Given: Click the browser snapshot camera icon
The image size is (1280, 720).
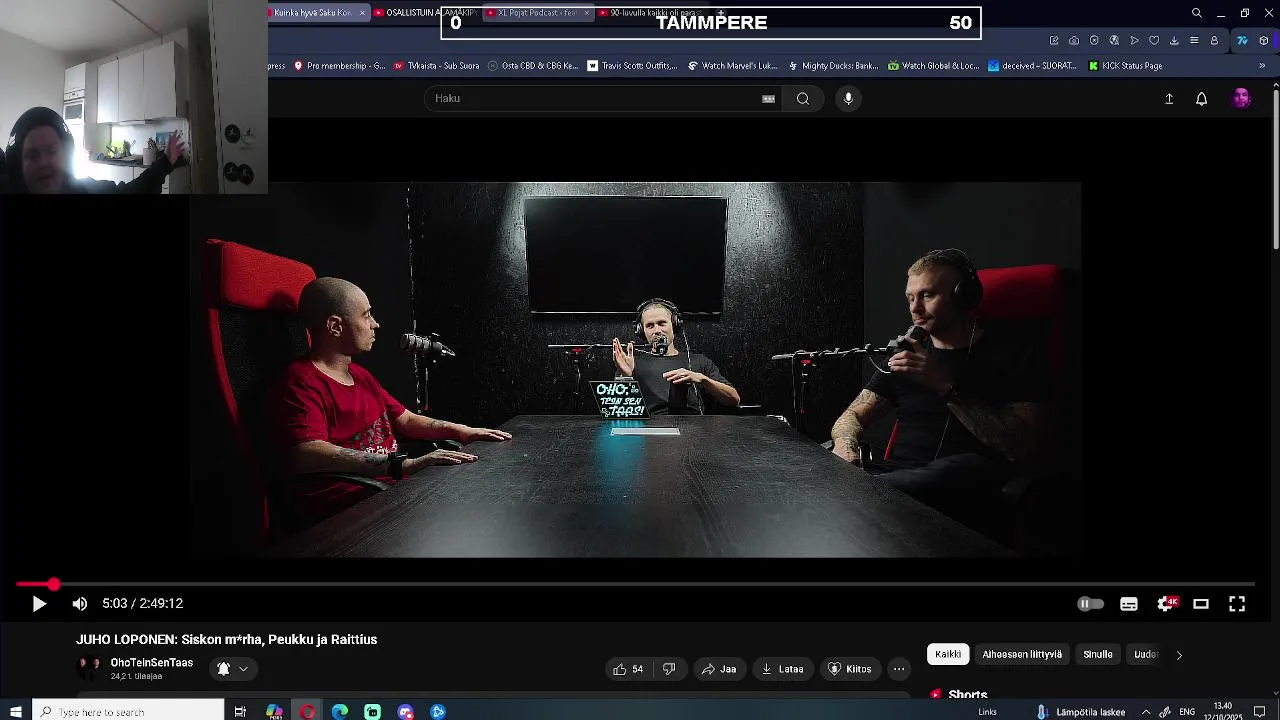Looking at the screenshot, I should coord(1074,41).
